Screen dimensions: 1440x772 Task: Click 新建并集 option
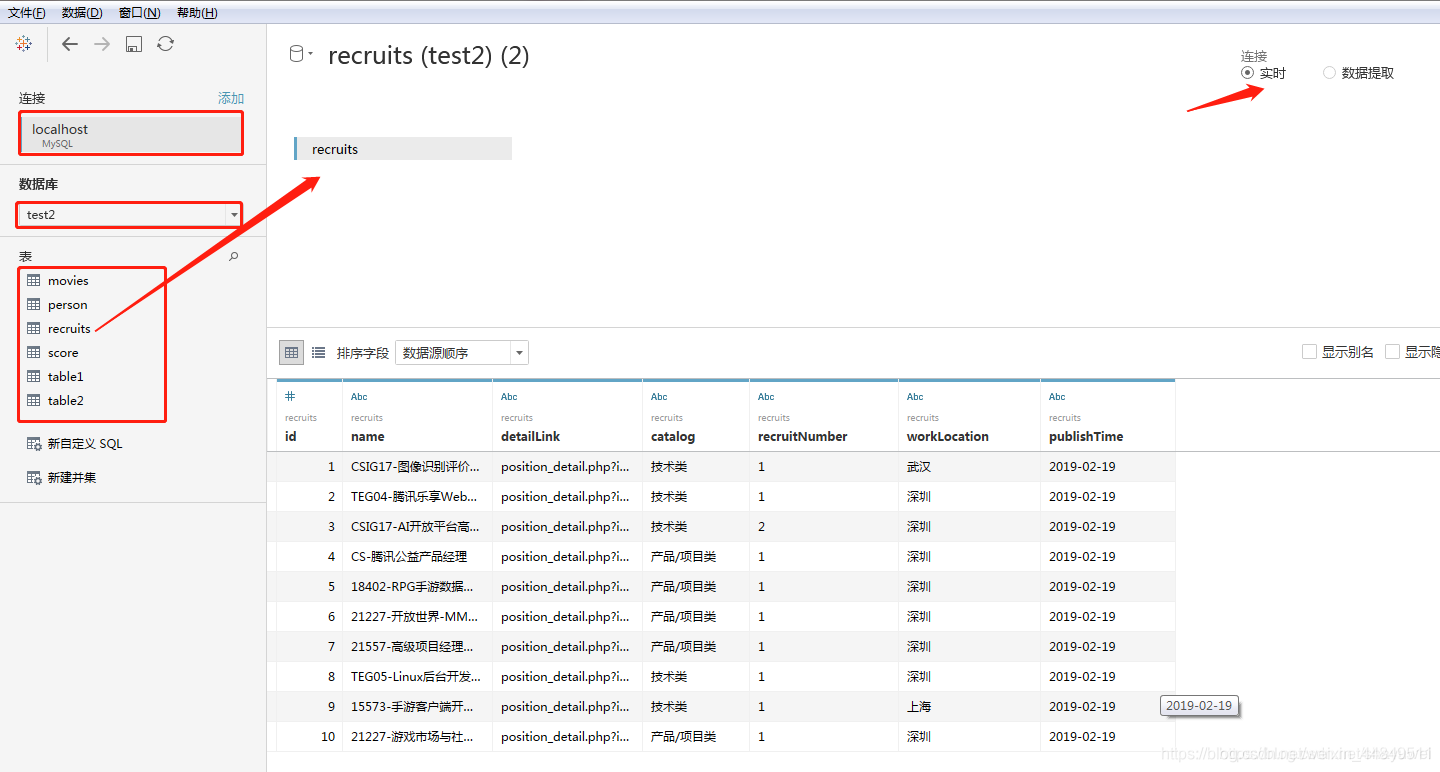tap(72, 478)
